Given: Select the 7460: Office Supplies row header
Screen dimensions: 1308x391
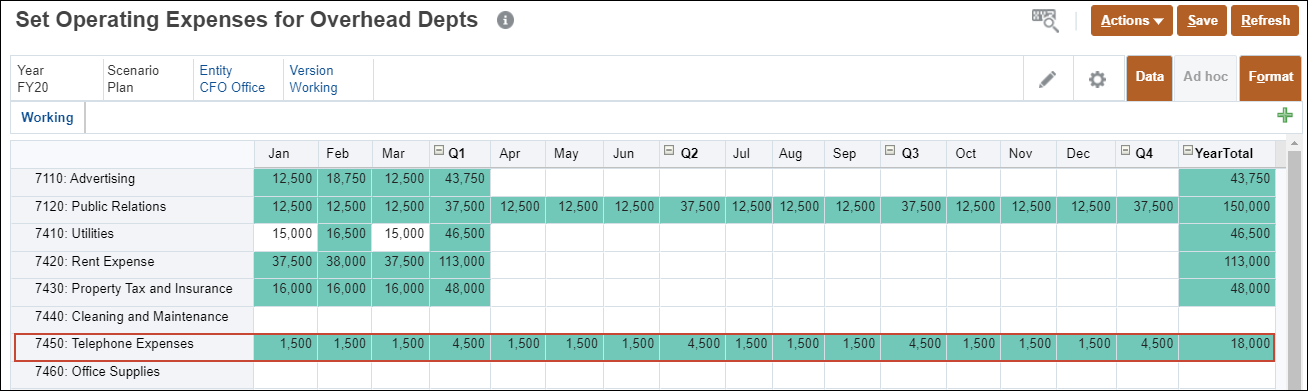Looking at the screenshot, I should coord(132,374).
